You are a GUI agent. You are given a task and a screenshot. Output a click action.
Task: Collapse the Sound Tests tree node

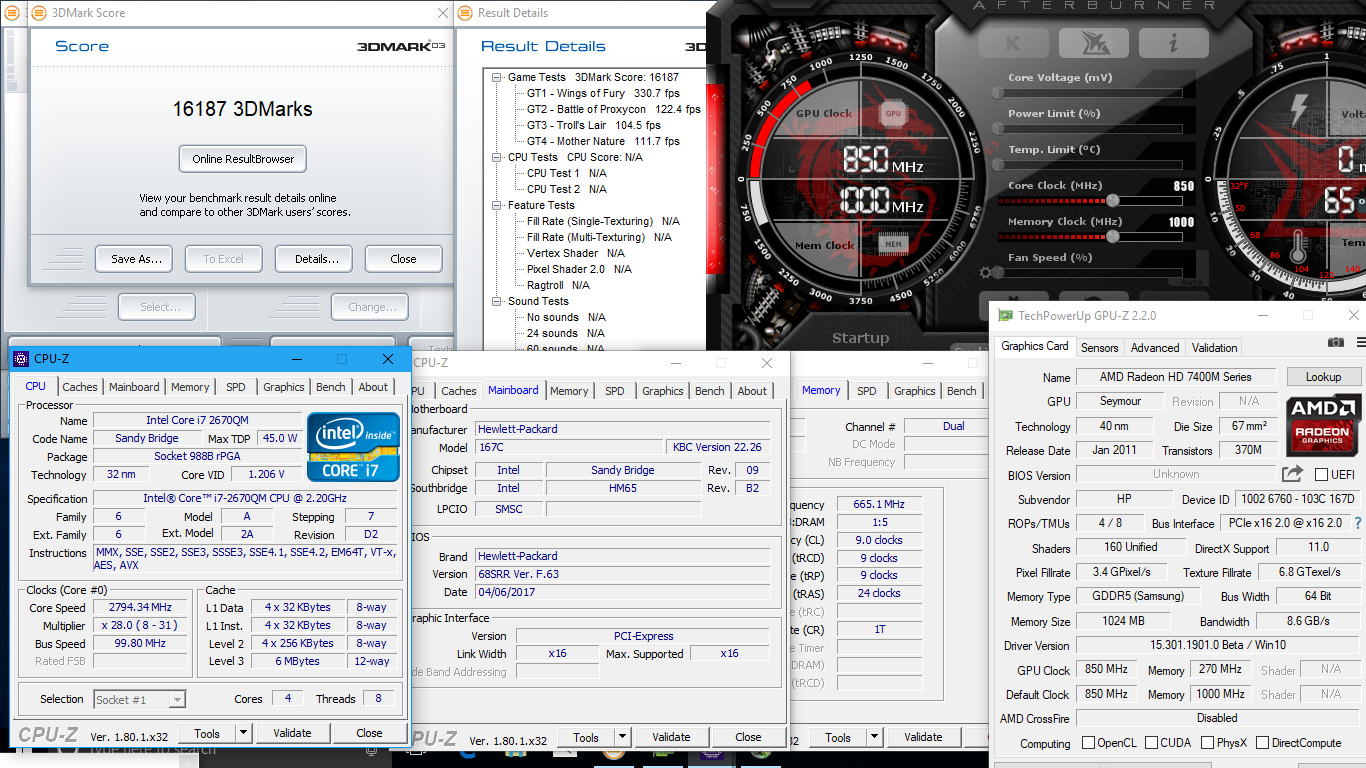pyautogui.click(x=498, y=301)
